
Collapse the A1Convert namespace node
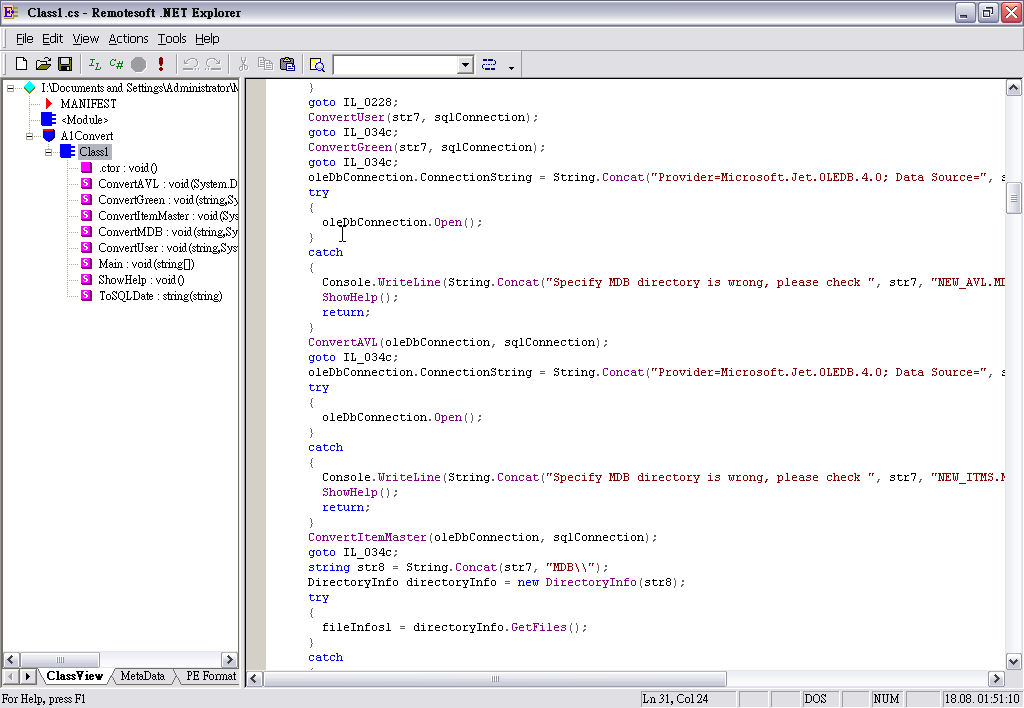click(29, 136)
